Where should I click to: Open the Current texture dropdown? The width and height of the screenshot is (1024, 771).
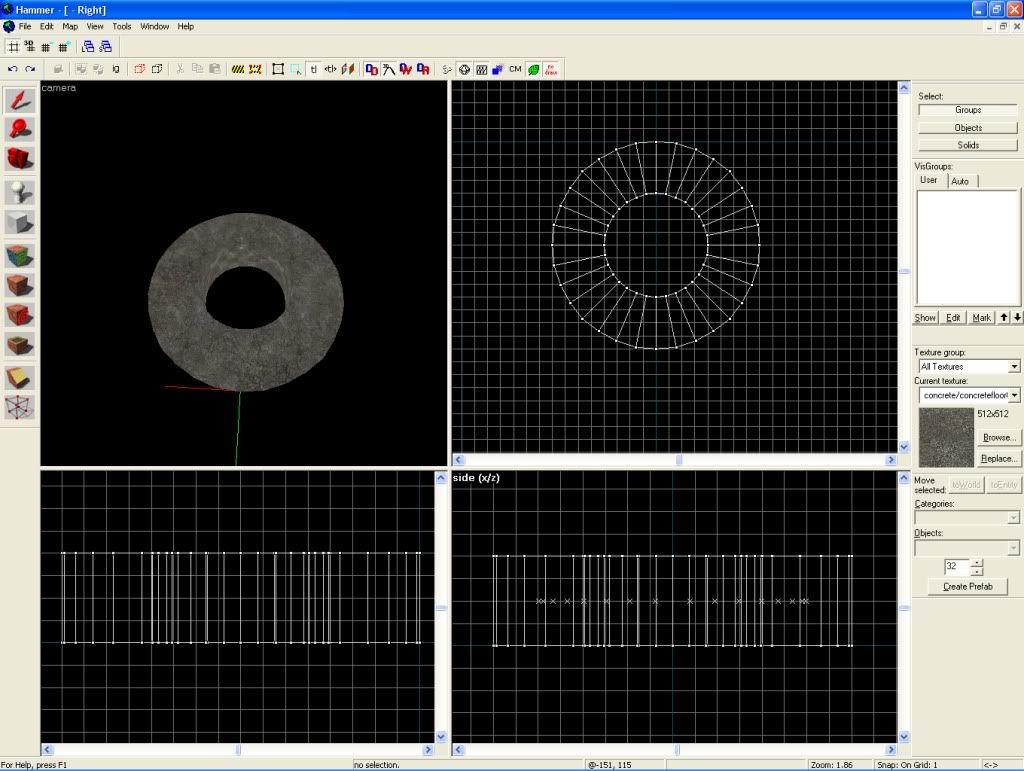pos(1014,396)
